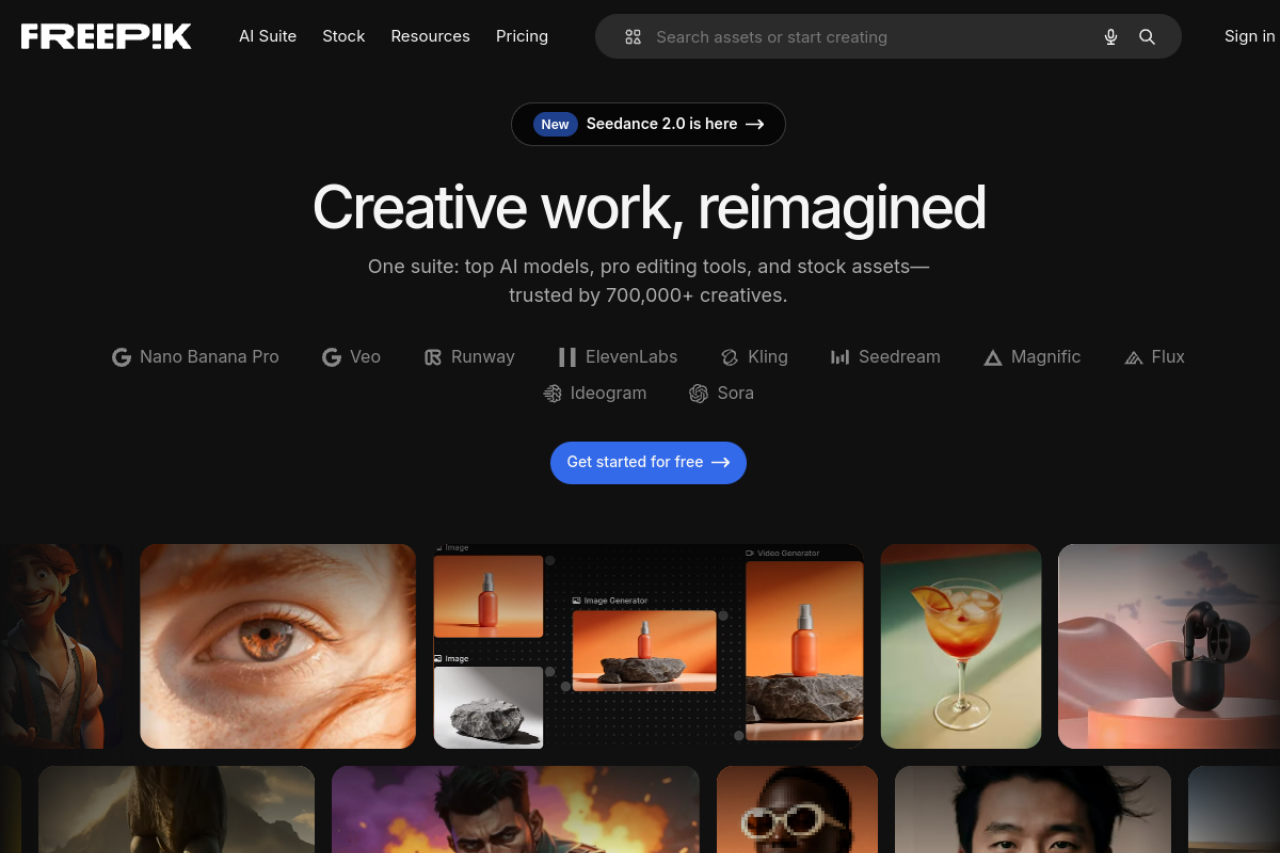Image resolution: width=1280 pixels, height=853 pixels.
Task: Click the Runway logo icon
Action: (x=433, y=357)
